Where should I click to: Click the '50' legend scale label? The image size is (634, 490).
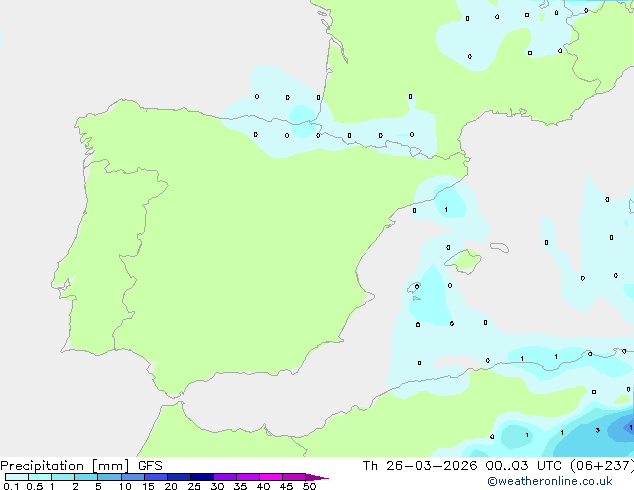(x=309, y=486)
